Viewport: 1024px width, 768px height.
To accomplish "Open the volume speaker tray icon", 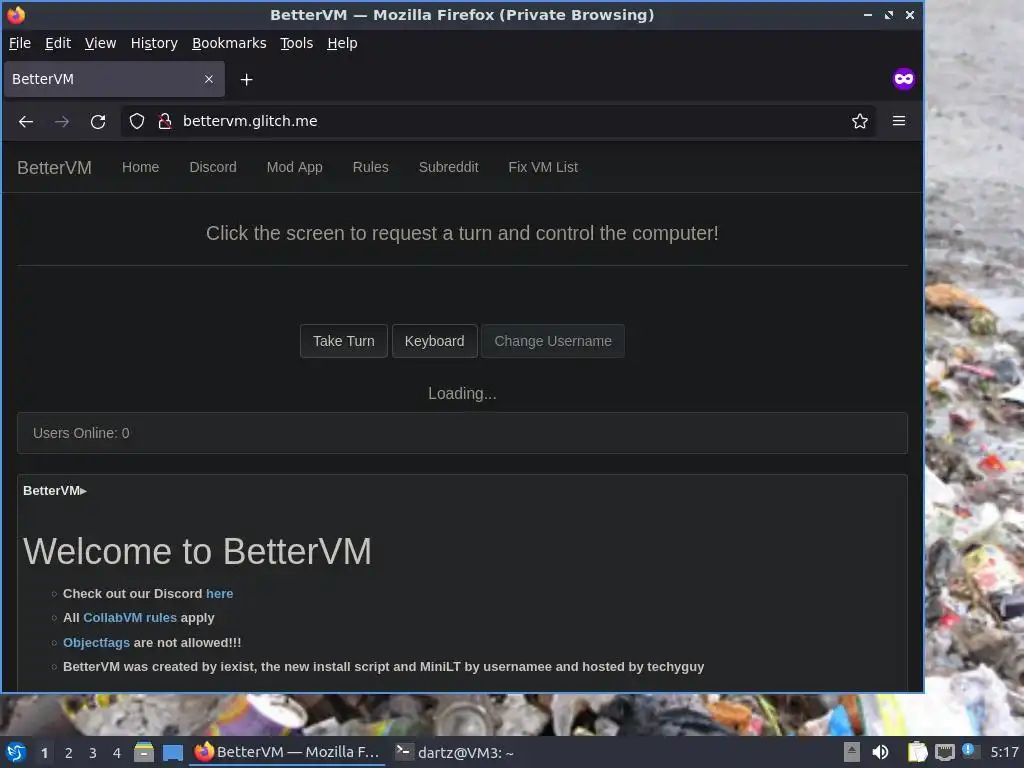I will coord(880,752).
